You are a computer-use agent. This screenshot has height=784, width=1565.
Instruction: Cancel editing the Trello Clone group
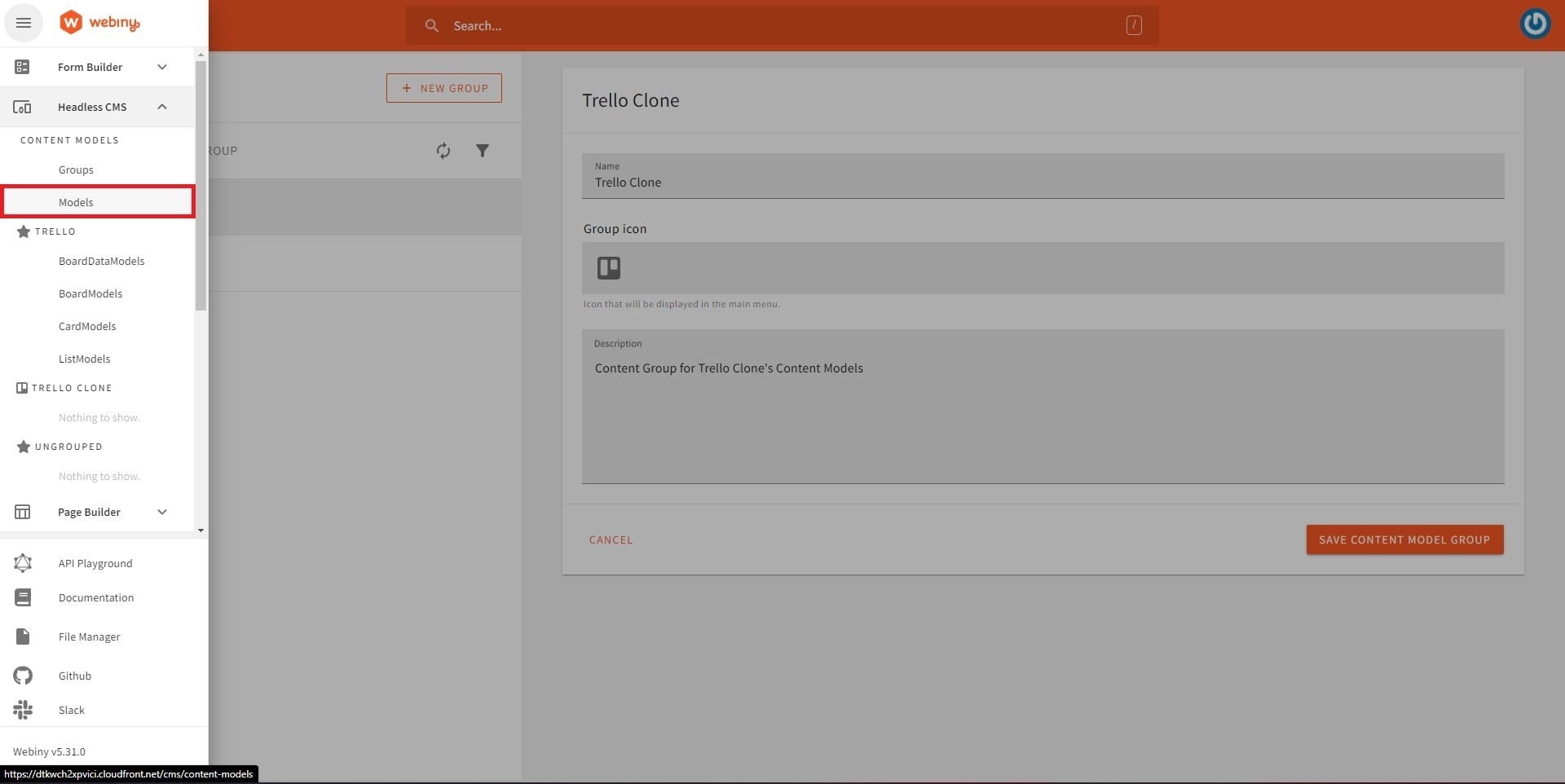click(610, 540)
